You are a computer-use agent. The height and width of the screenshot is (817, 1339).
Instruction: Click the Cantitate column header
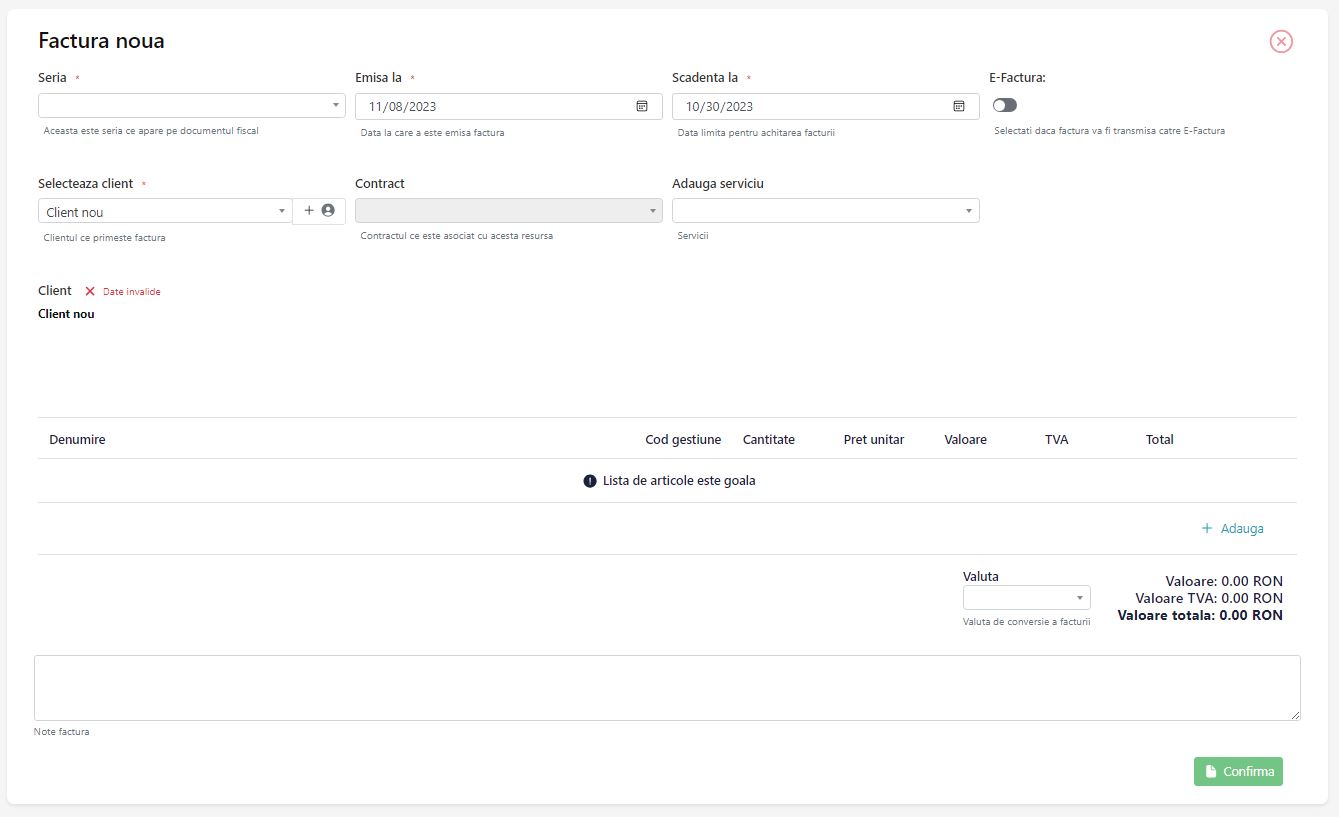[769, 440]
